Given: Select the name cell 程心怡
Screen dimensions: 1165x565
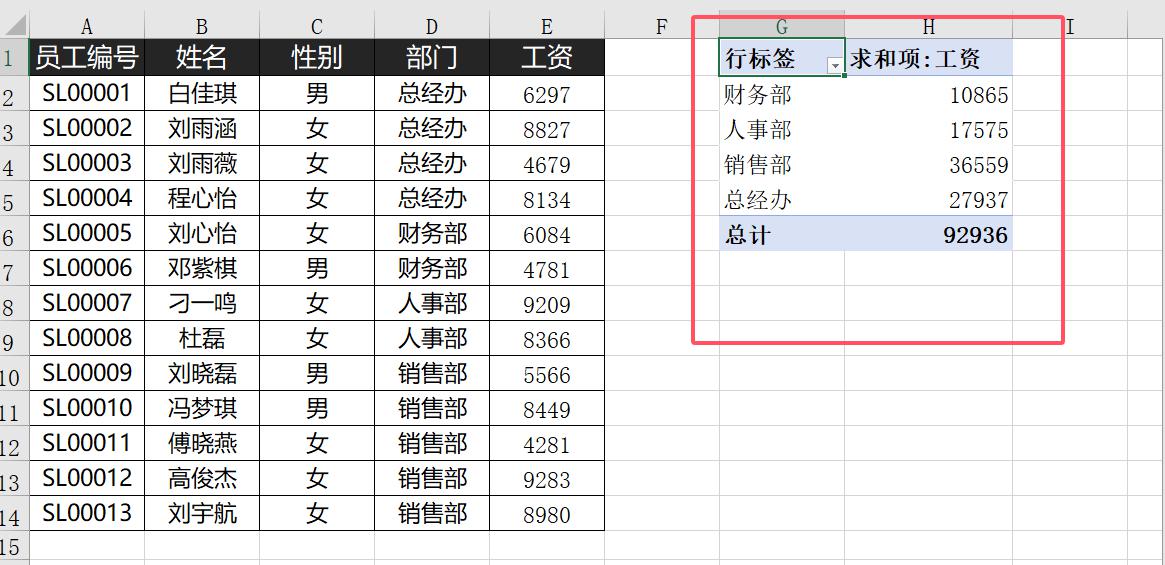Looking at the screenshot, I should [x=201, y=198].
